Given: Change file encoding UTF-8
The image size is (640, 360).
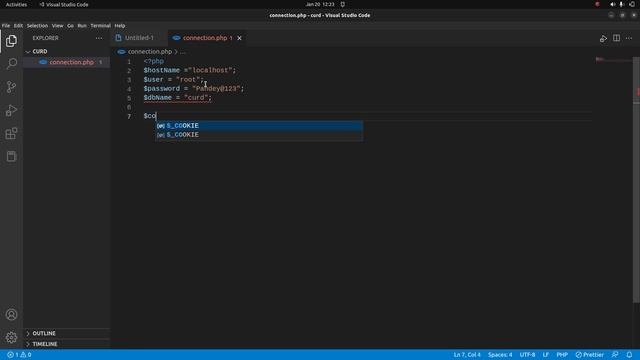Looking at the screenshot, I should 527,355.
